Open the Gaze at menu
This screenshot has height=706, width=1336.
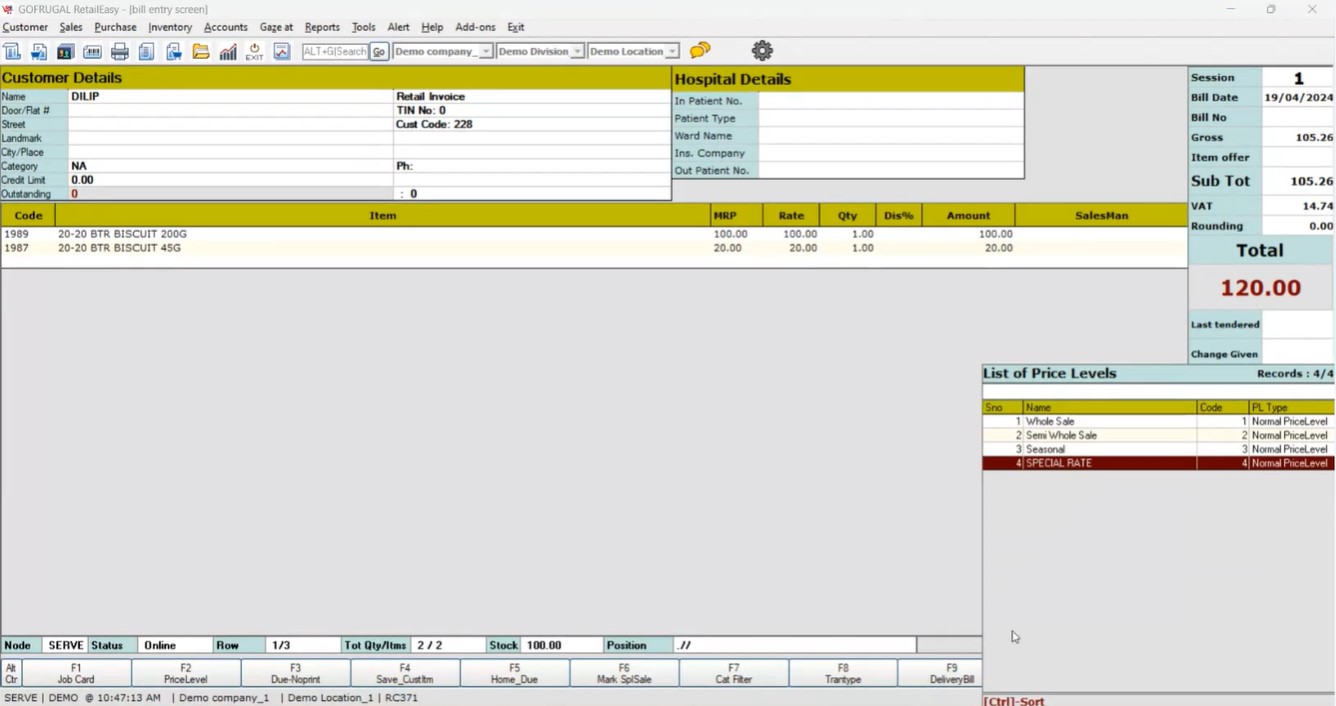pyautogui.click(x=276, y=27)
